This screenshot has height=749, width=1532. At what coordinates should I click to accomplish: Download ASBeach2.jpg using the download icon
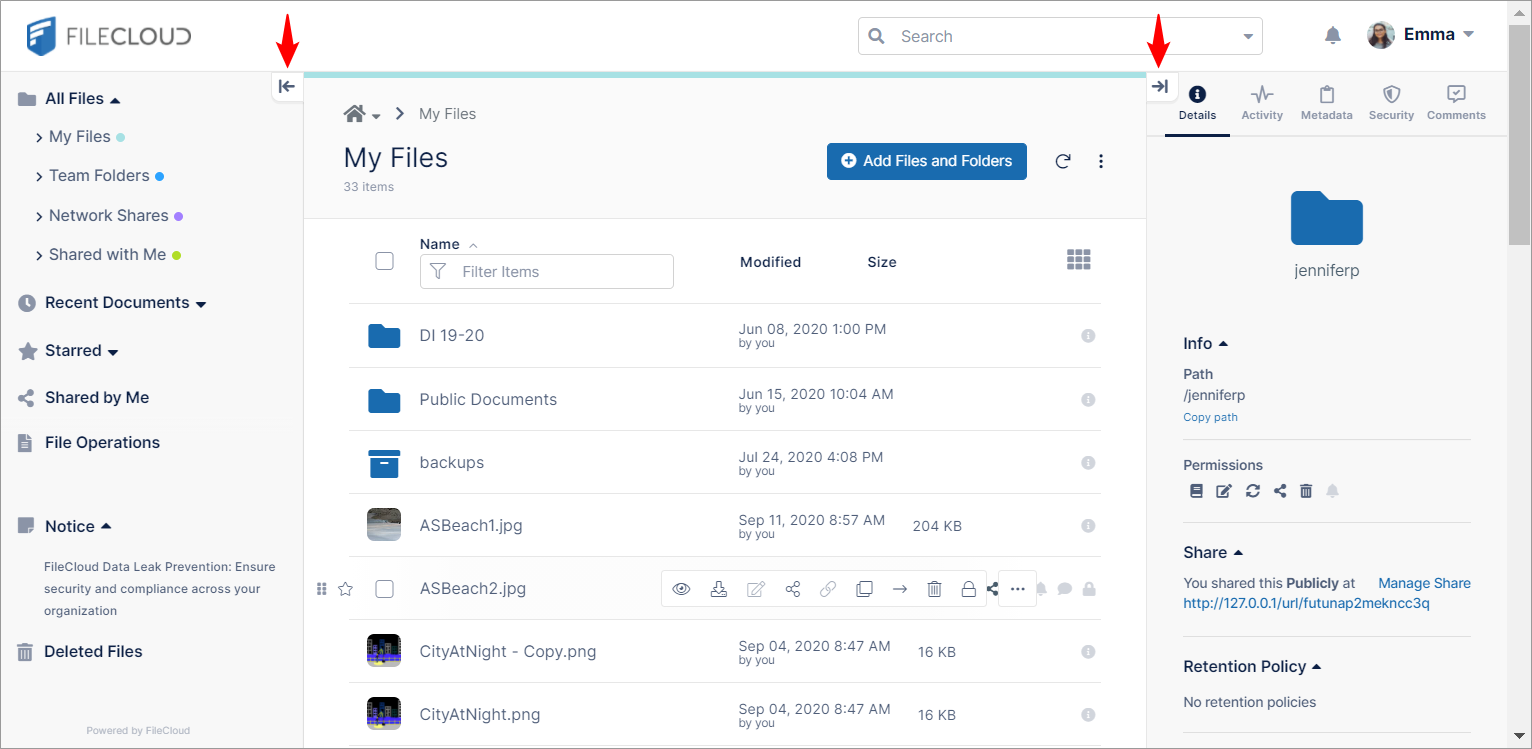coord(718,589)
